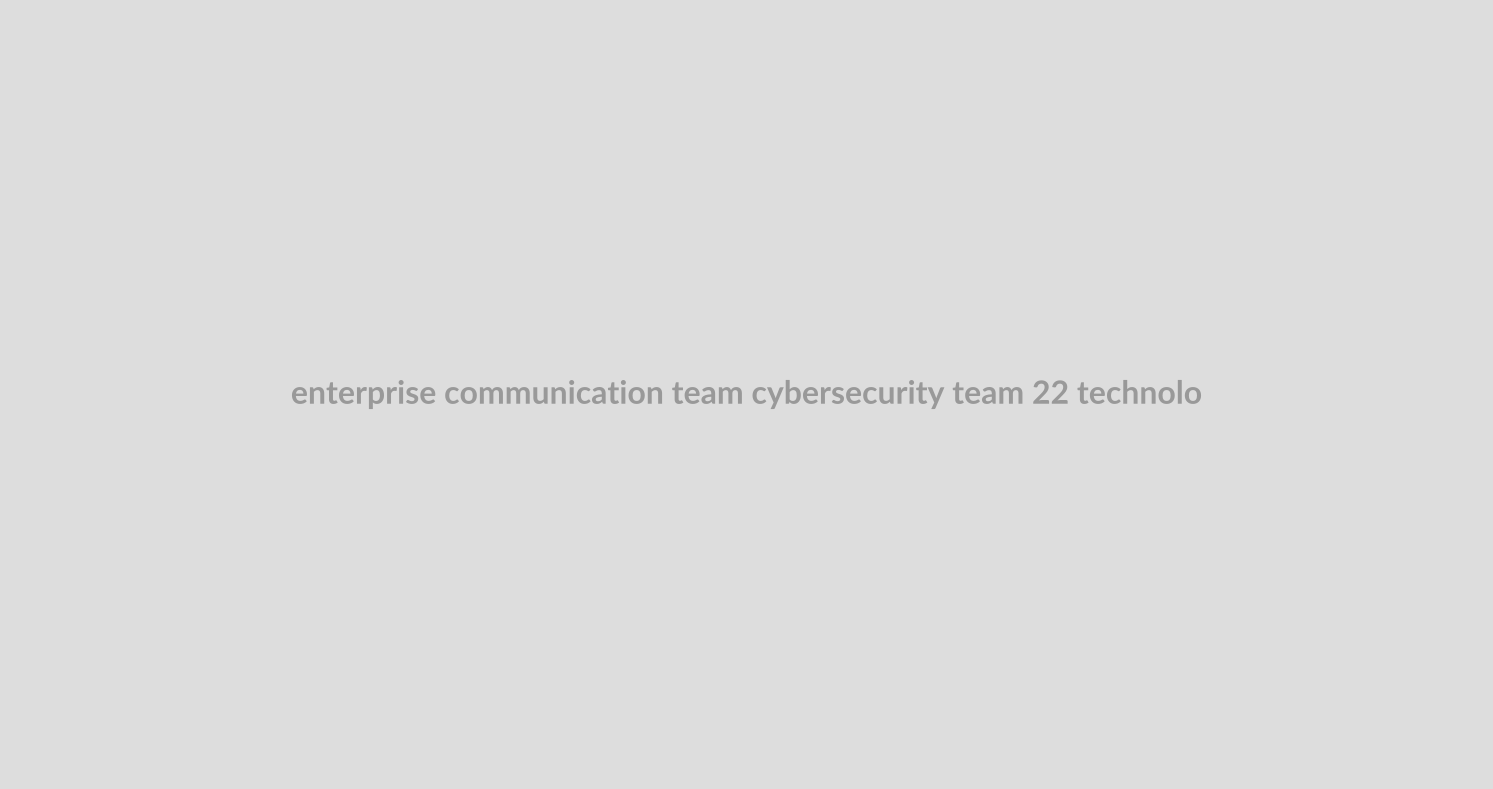Image resolution: width=1493 pixels, height=789 pixels.
Task: Click the word "cybersecurity"
Action: [x=847, y=393]
